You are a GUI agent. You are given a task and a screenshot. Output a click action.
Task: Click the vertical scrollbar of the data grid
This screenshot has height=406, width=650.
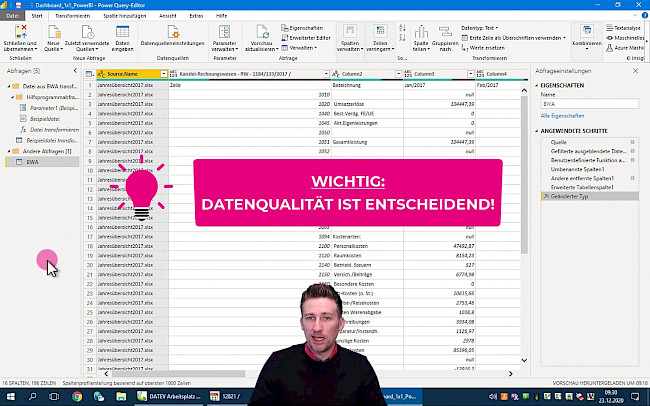coord(524,174)
